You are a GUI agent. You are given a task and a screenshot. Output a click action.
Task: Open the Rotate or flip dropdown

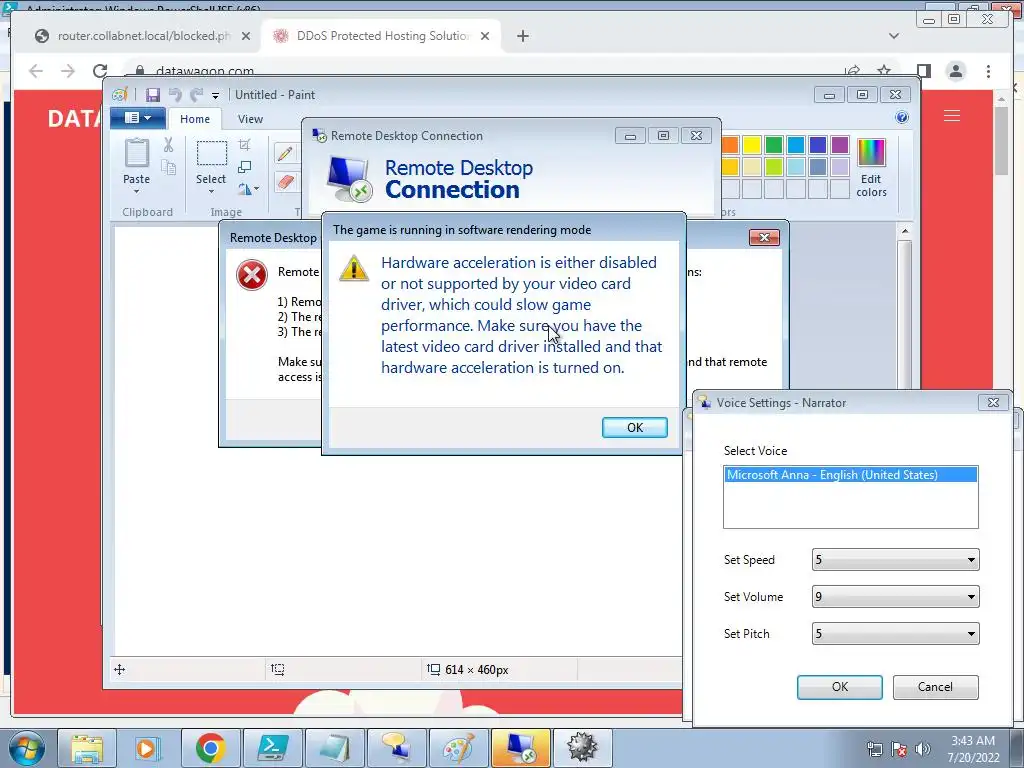click(x=248, y=189)
